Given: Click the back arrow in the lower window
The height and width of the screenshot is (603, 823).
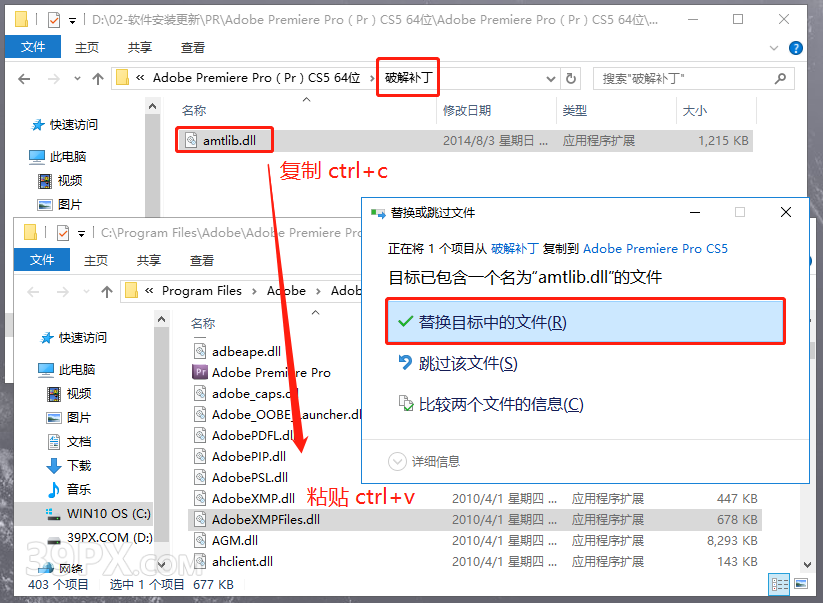Looking at the screenshot, I should (35, 291).
